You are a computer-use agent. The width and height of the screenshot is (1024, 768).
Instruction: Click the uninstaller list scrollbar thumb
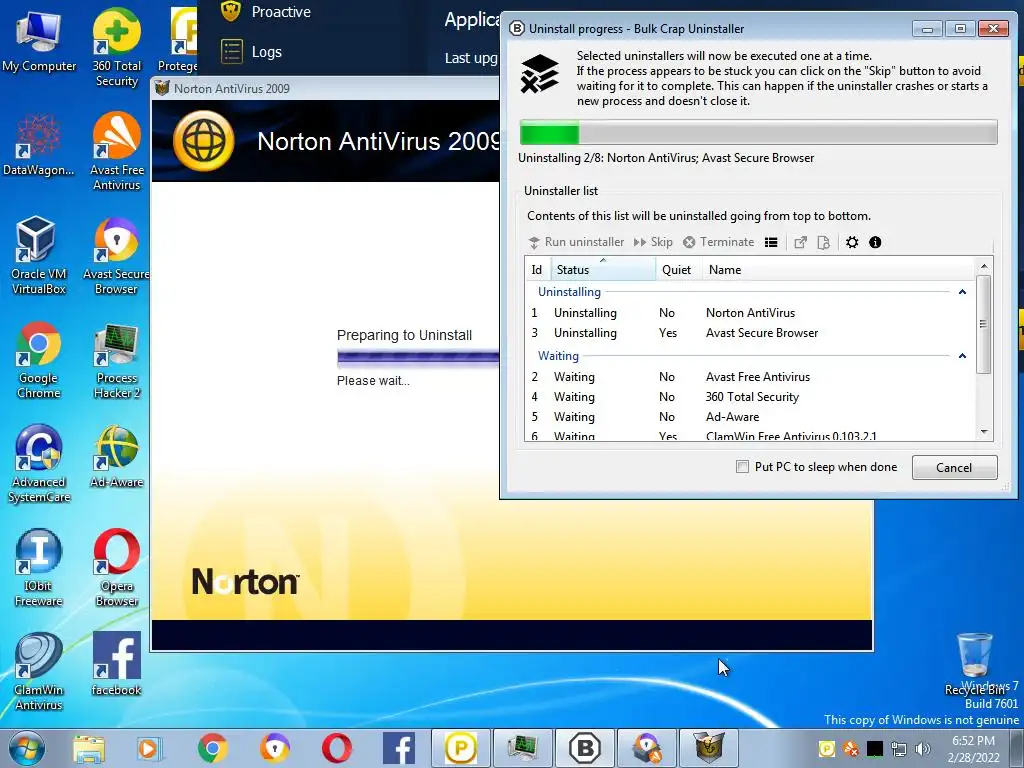984,324
